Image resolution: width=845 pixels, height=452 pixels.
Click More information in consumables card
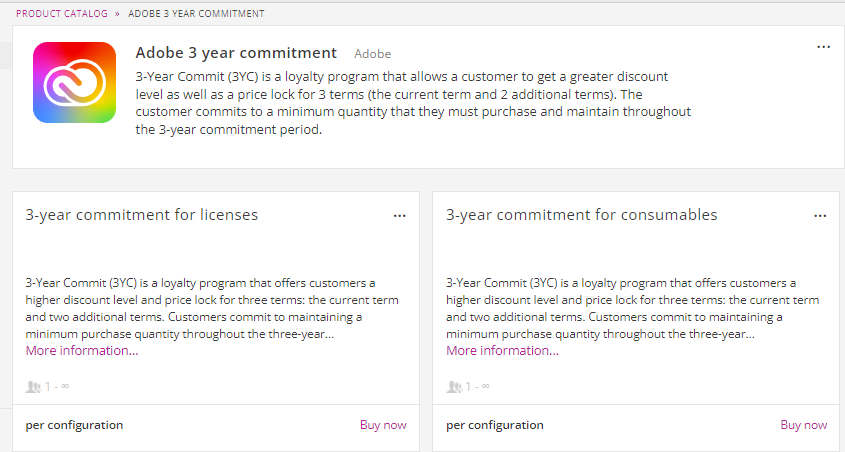(x=502, y=351)
